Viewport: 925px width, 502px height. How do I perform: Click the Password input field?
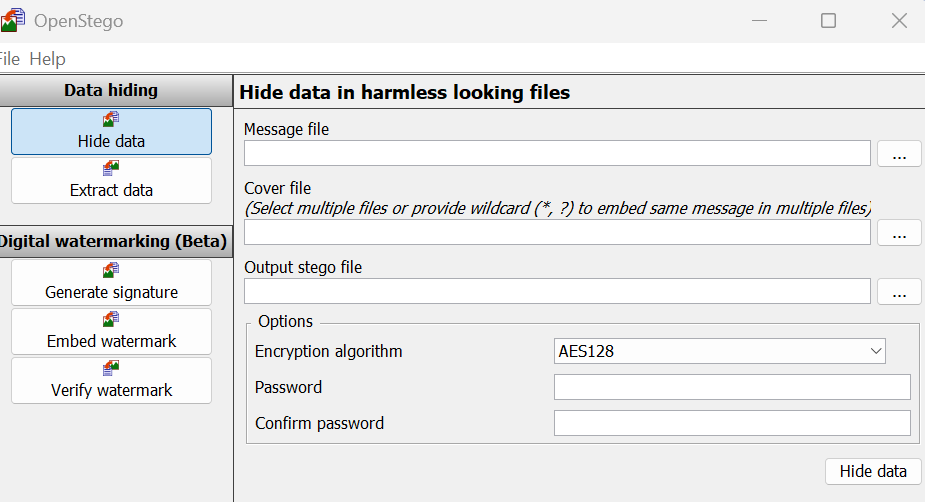pyautogui.click(x=732, y=387)
